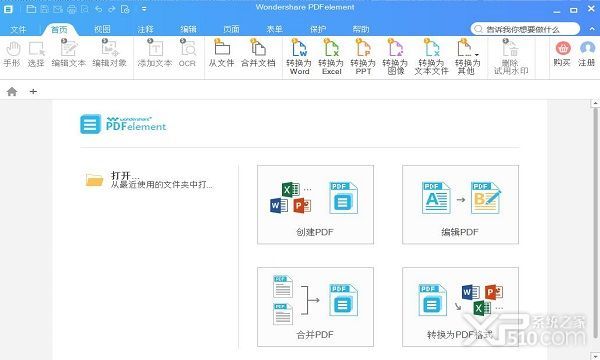Select the Hand (手形) tool
Image resolution: width=600 pixels, height=360 pixels.
point(12,55)
